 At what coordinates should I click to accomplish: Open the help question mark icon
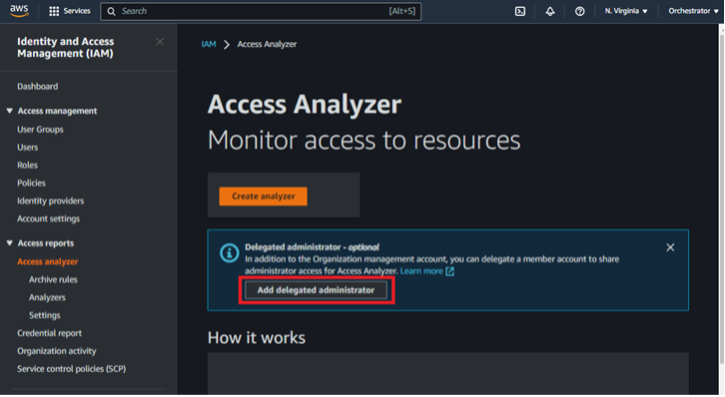pyautogui.click(x=579, y=11)
